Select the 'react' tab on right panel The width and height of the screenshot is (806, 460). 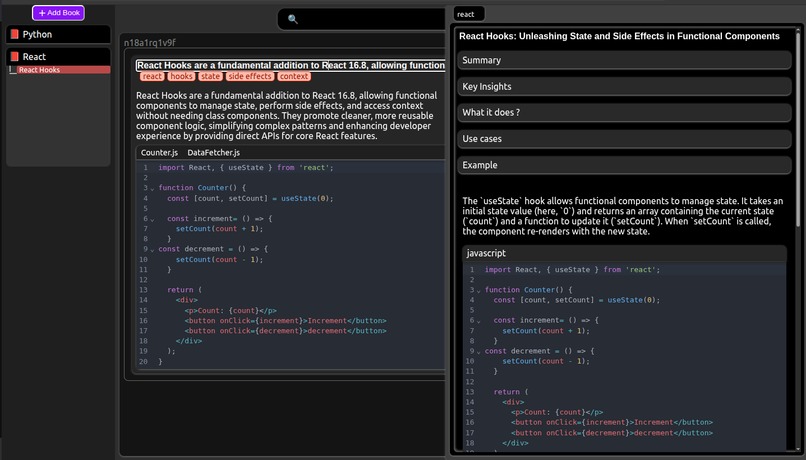pyautogui.click(x=468, y=14)
